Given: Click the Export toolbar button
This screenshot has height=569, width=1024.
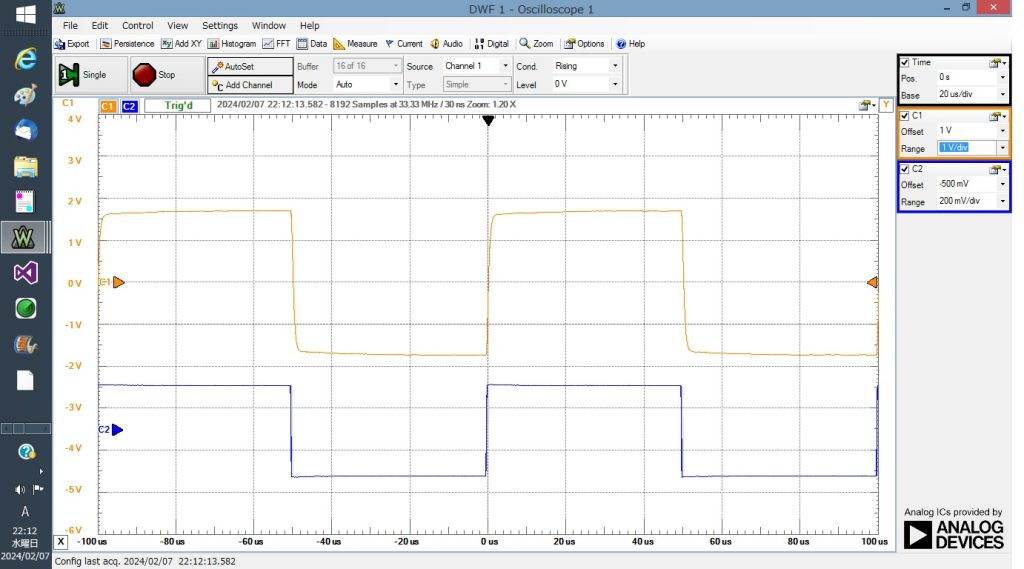Looking at the screenshot, I should click(x=72, y=44).
